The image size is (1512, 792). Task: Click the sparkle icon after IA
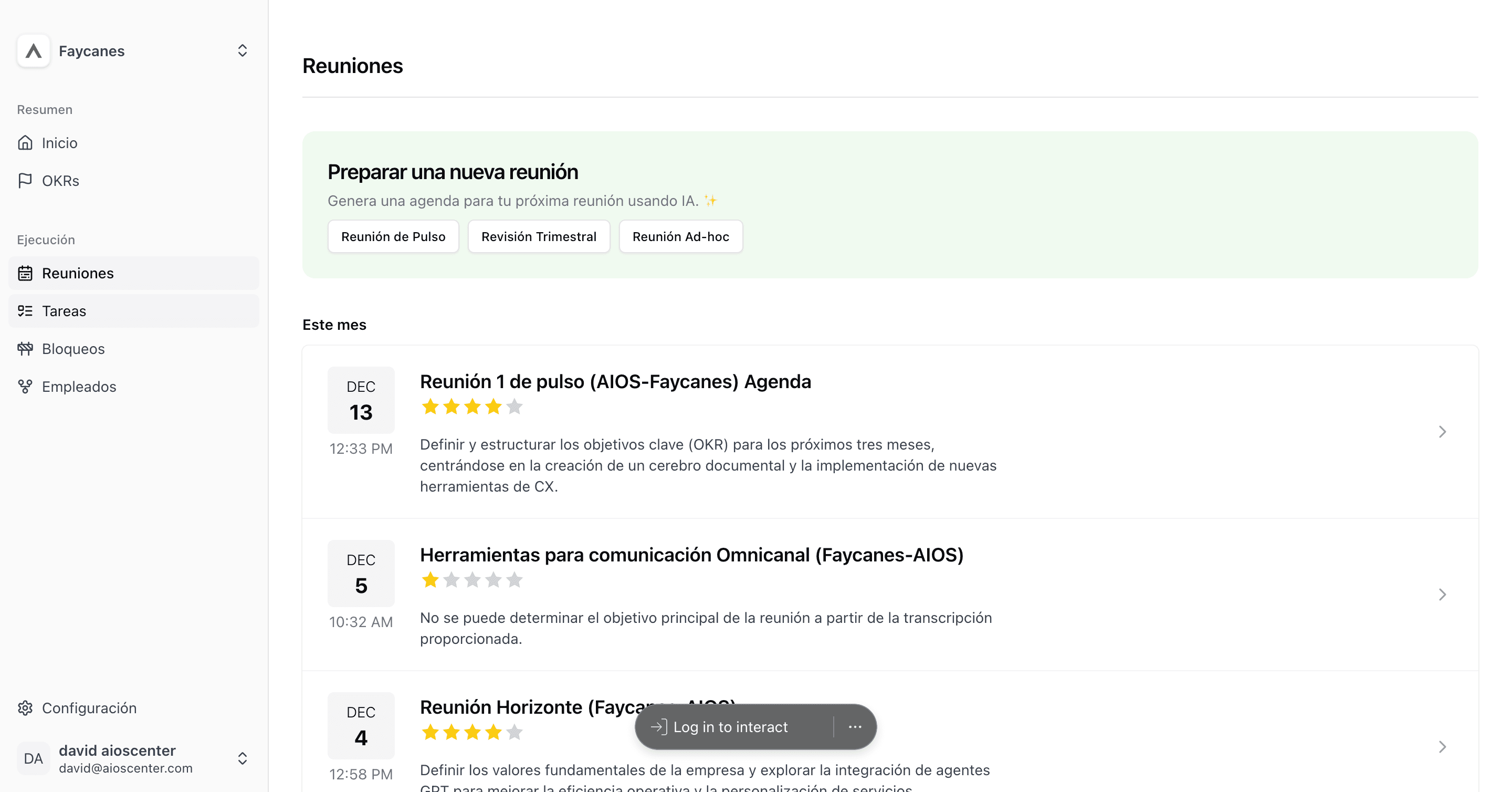click(710, 201)
